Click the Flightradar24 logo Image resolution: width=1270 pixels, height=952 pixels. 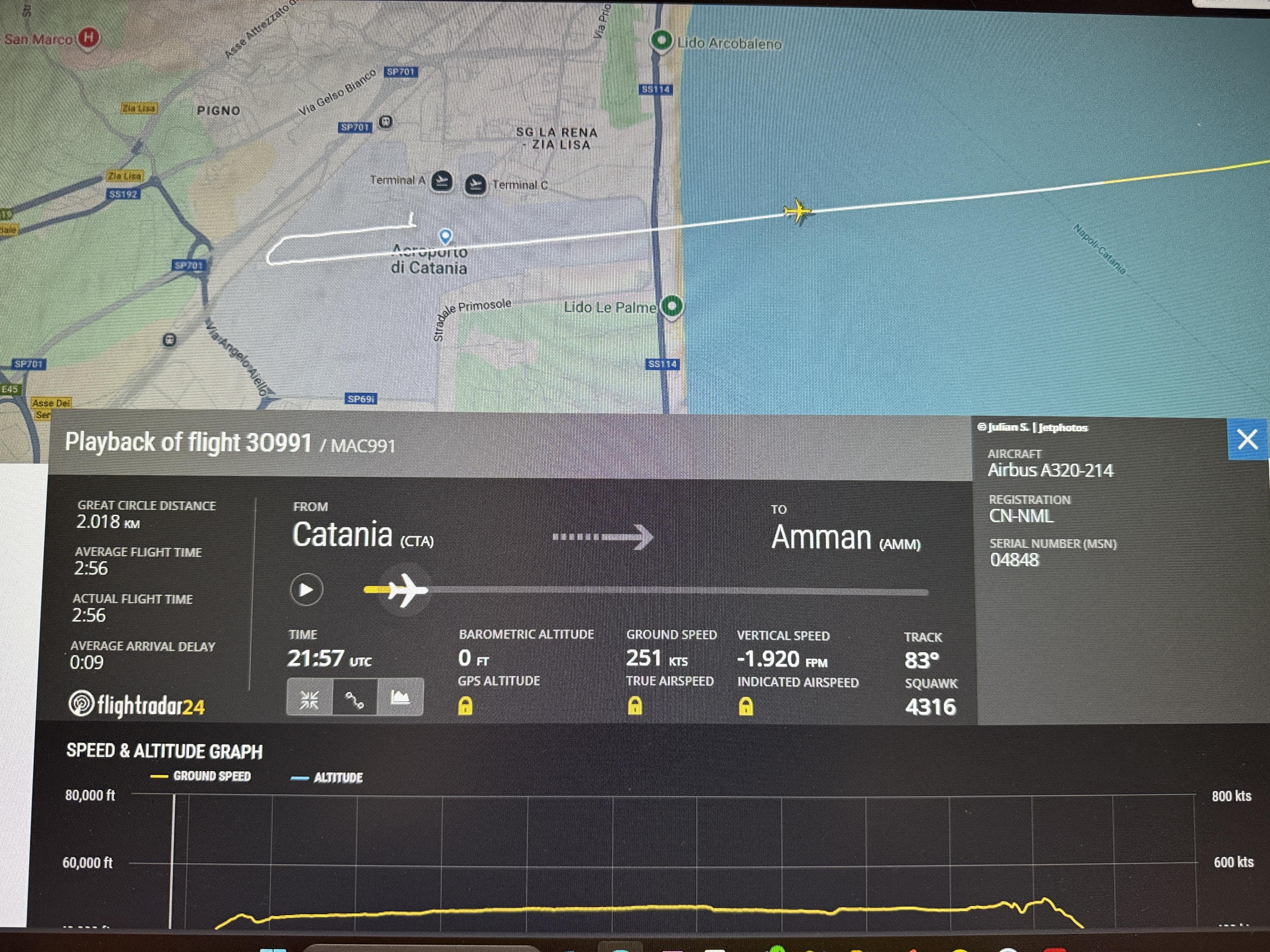tap(137, 704)
